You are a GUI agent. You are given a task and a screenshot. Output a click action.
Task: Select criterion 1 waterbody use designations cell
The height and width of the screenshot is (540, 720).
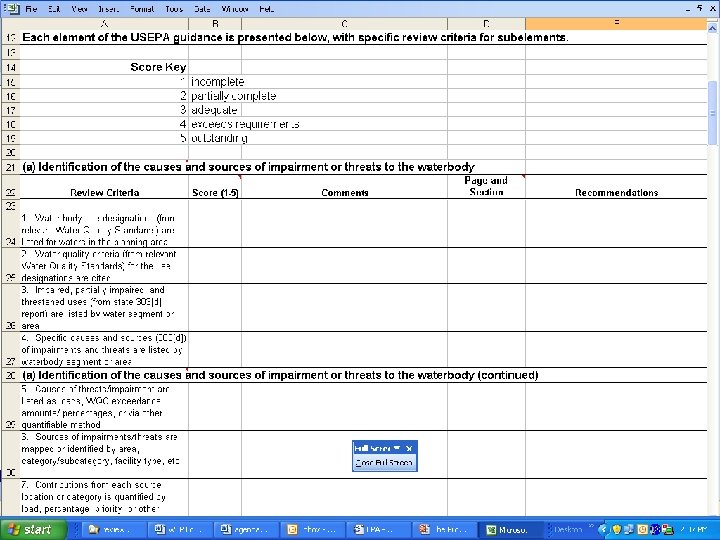tap(104, 230)
